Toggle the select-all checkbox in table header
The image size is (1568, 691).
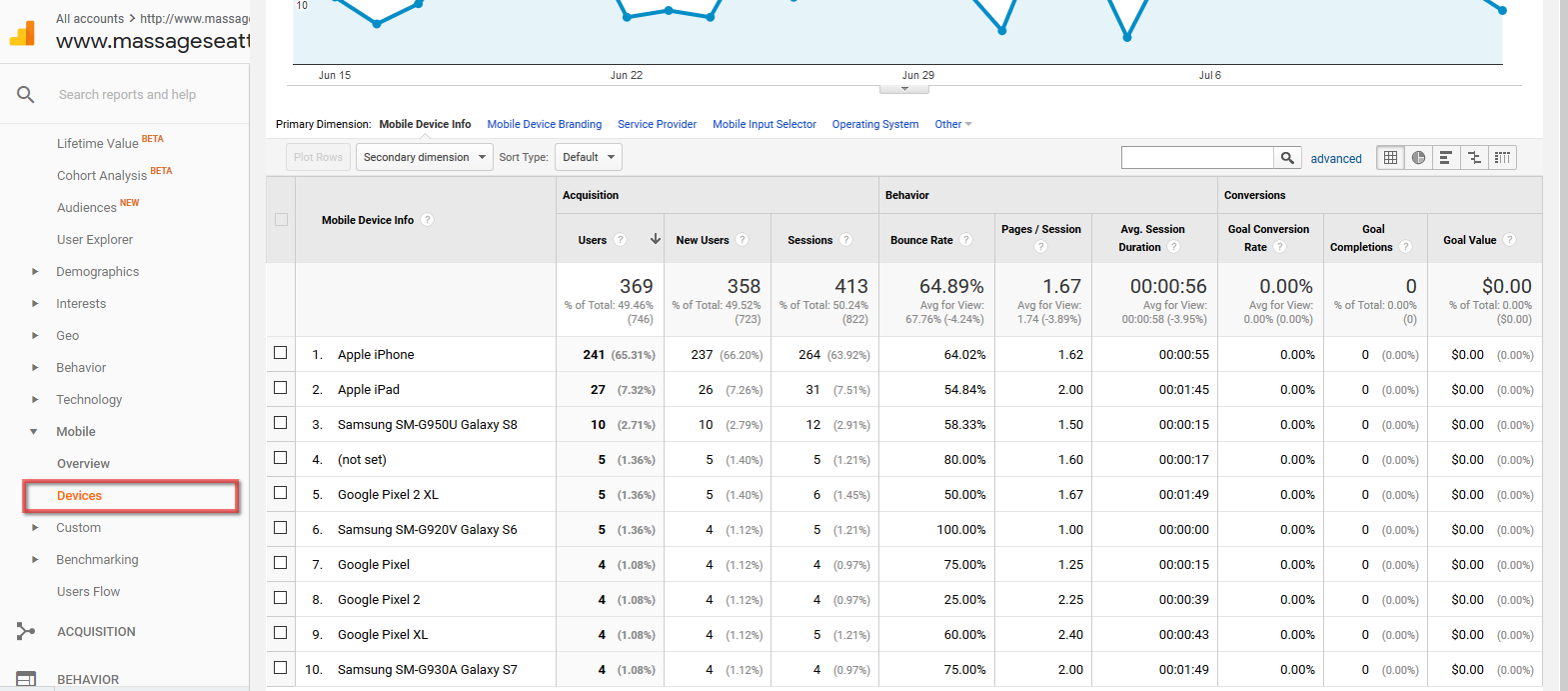pos(281,220)
